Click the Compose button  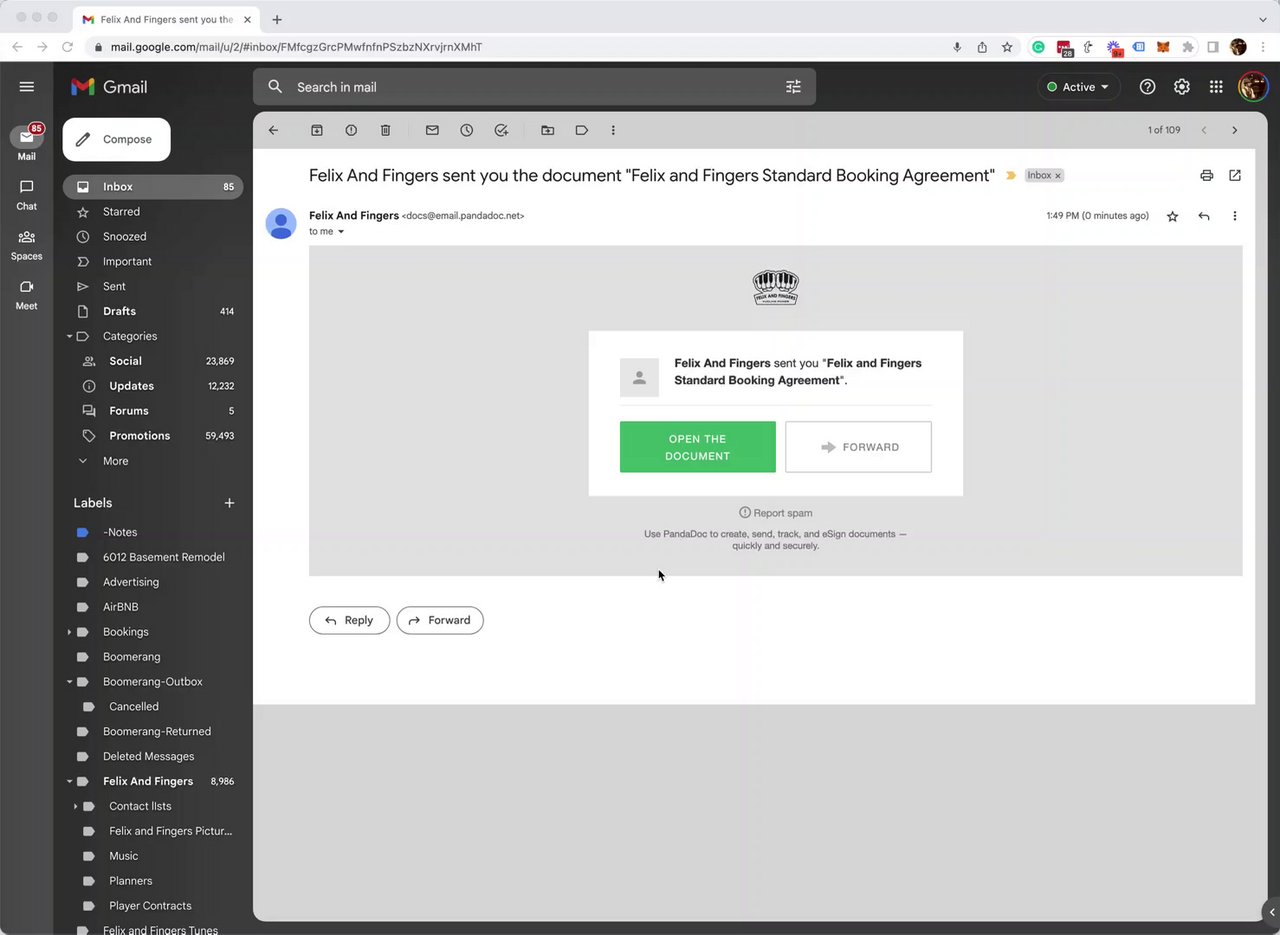point(117,139)
